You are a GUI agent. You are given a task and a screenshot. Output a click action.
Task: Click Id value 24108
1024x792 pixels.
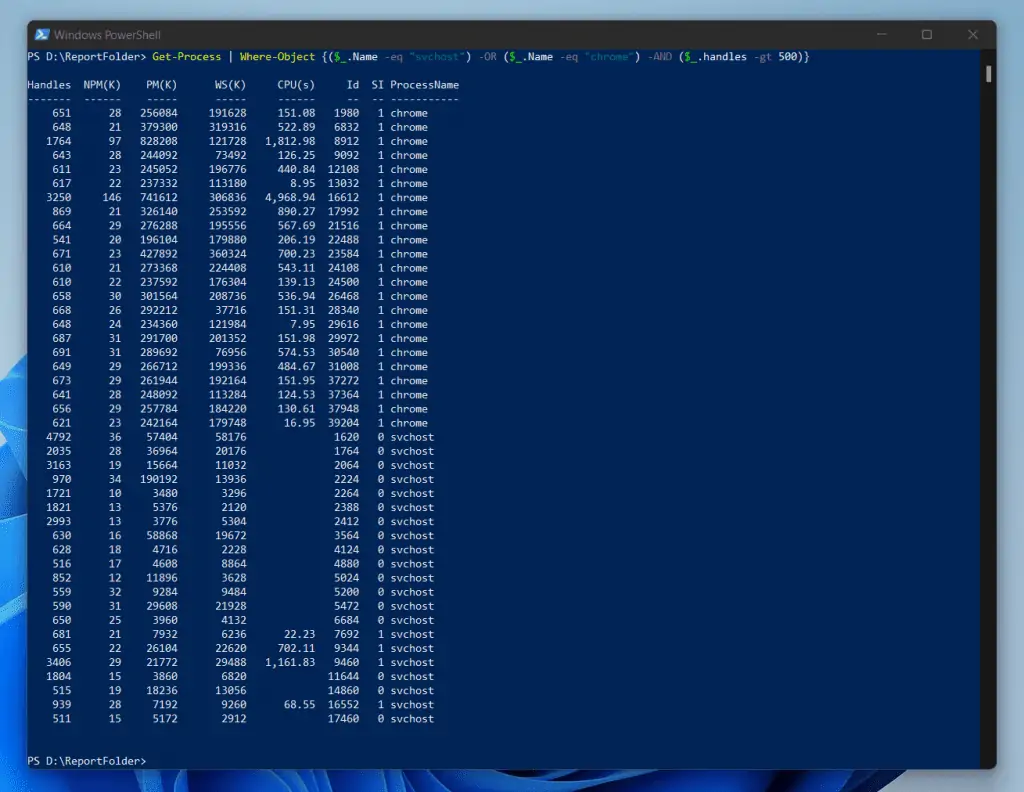tap(344, 268)
